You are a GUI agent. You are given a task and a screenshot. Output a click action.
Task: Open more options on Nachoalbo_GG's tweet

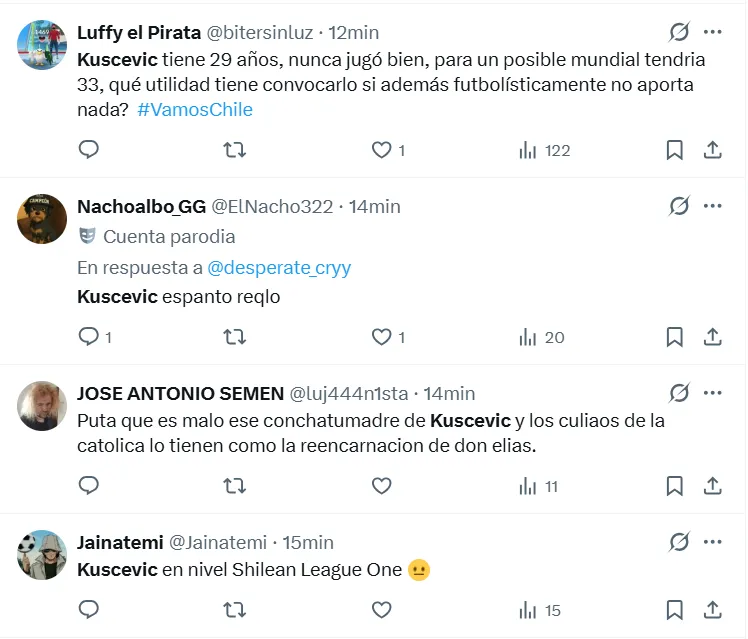point(713,206)
